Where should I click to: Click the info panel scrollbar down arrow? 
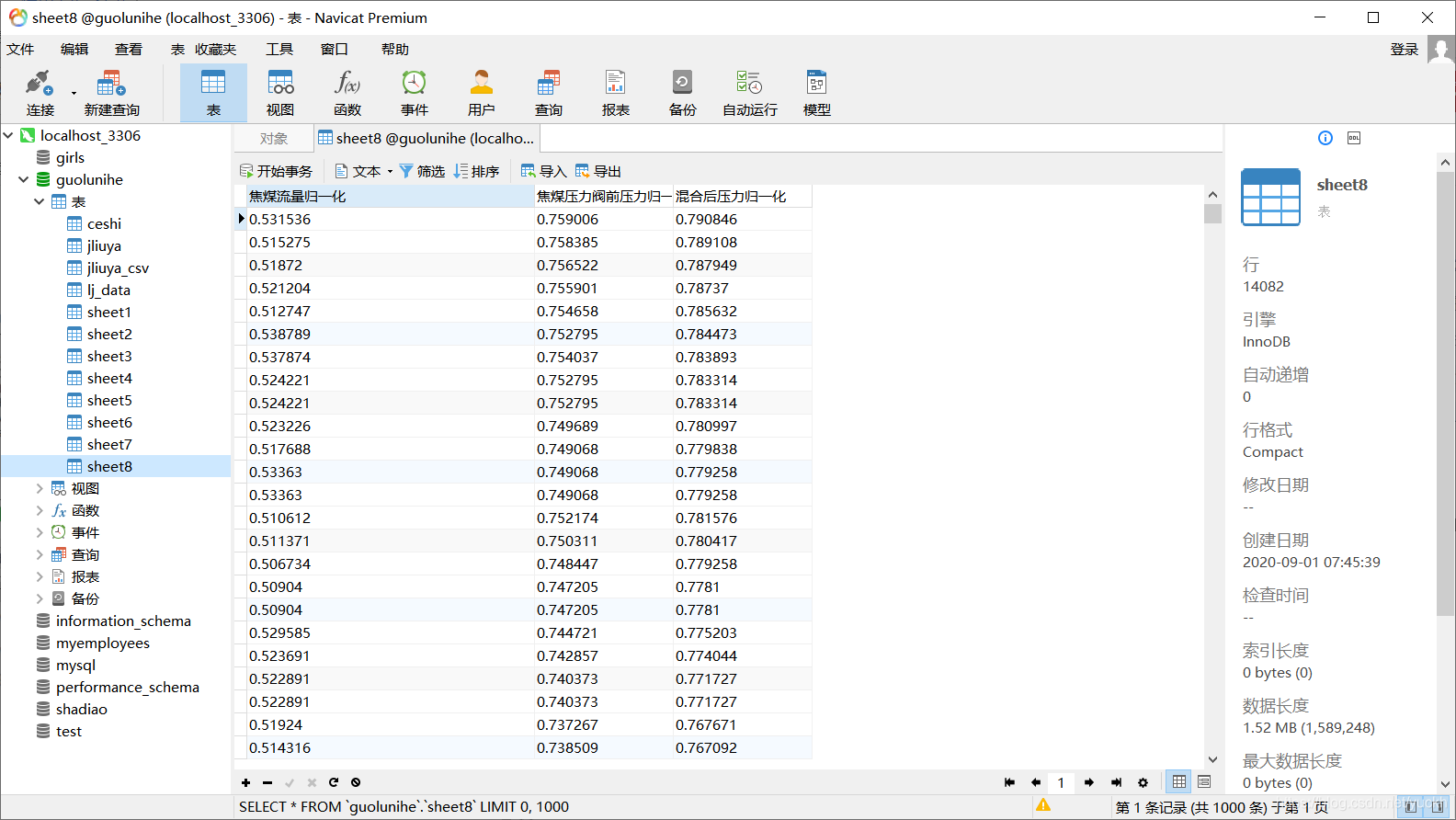pyautogui.click(x=1445, y=784)
